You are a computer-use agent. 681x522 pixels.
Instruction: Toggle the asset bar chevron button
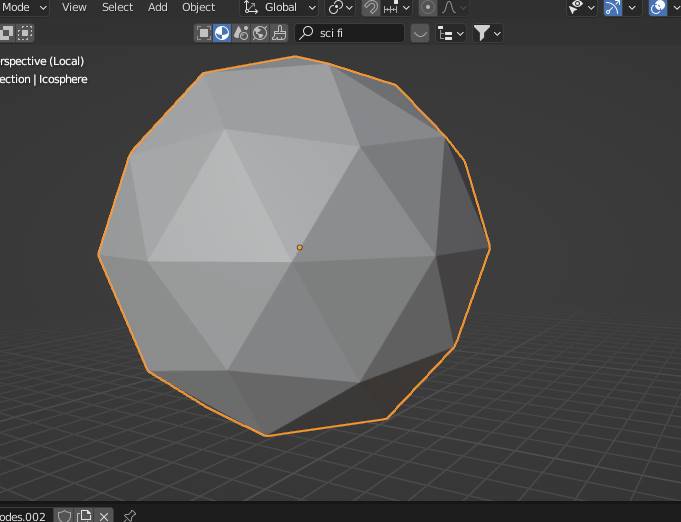(420, 33)
